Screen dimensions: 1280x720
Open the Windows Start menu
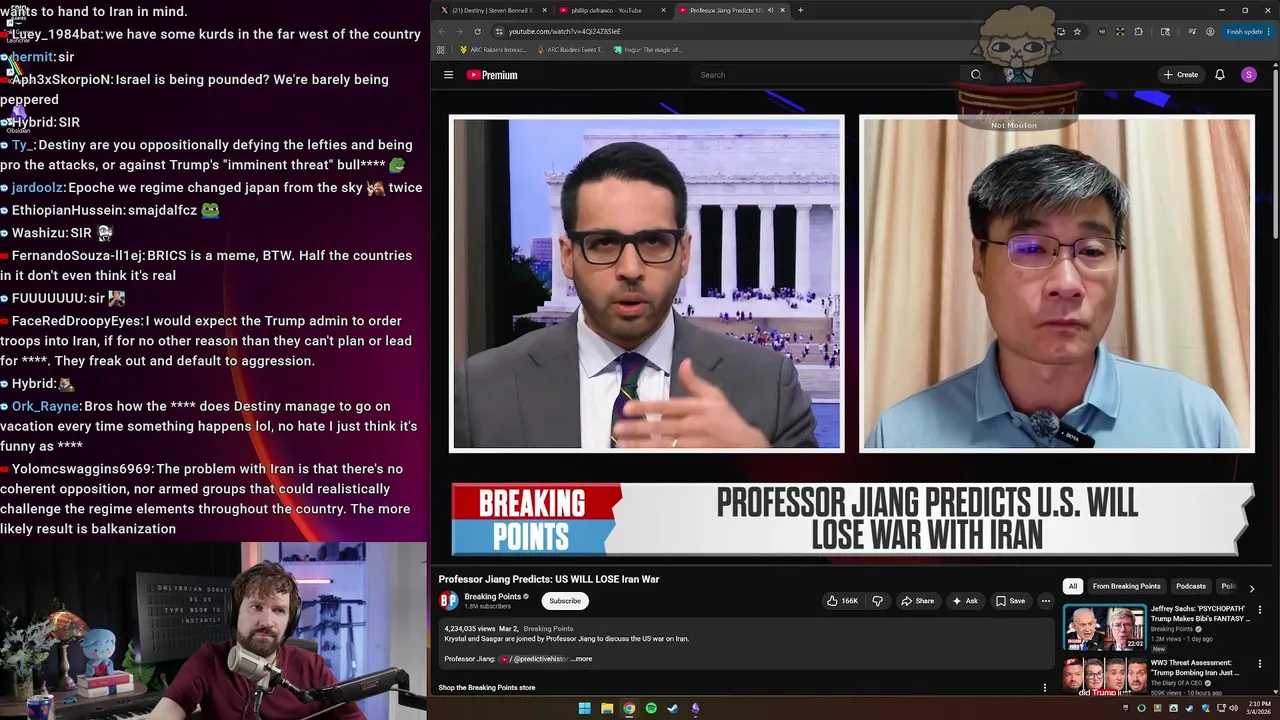(x=584, y=708)
